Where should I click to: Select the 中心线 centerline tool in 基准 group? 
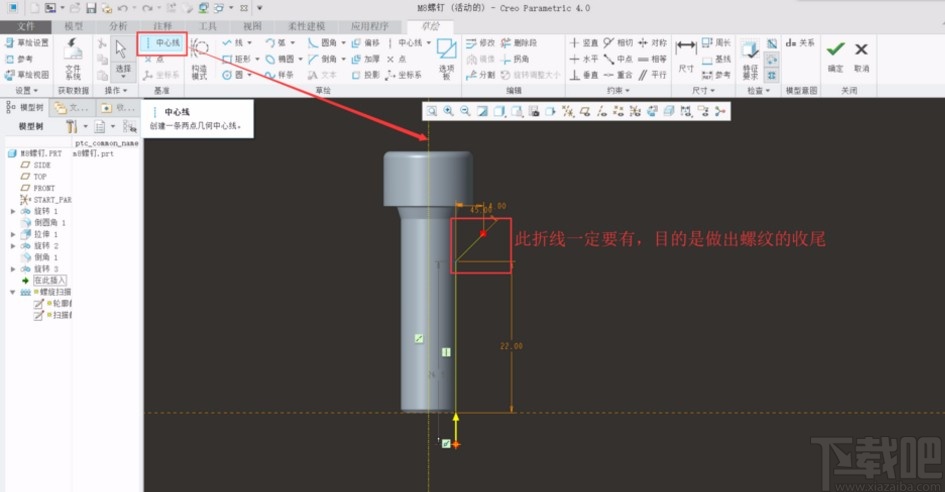click(162, 43)
